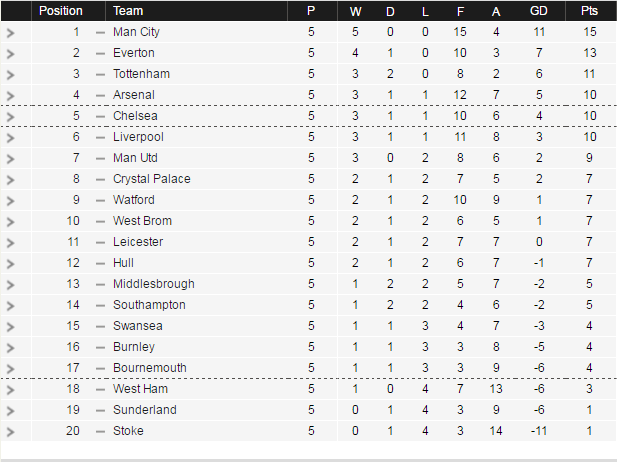Click the dash icon beside Swansea
The image size is (617, 462).
tap(100, 326)
